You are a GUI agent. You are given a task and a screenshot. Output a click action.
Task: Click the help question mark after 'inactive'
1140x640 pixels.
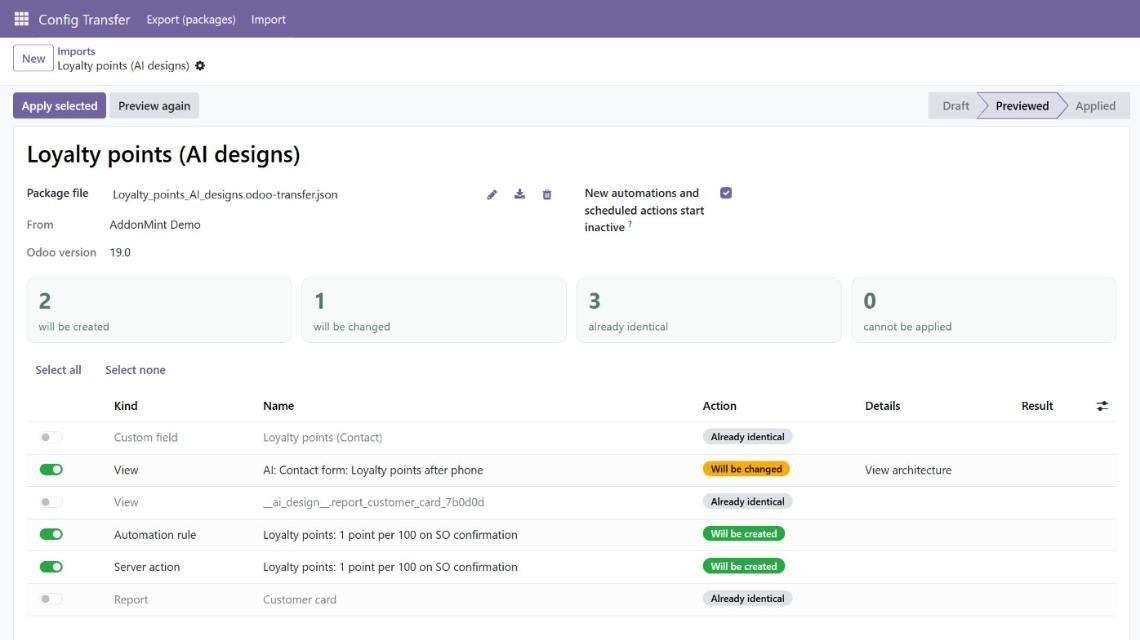coord(630,225)
